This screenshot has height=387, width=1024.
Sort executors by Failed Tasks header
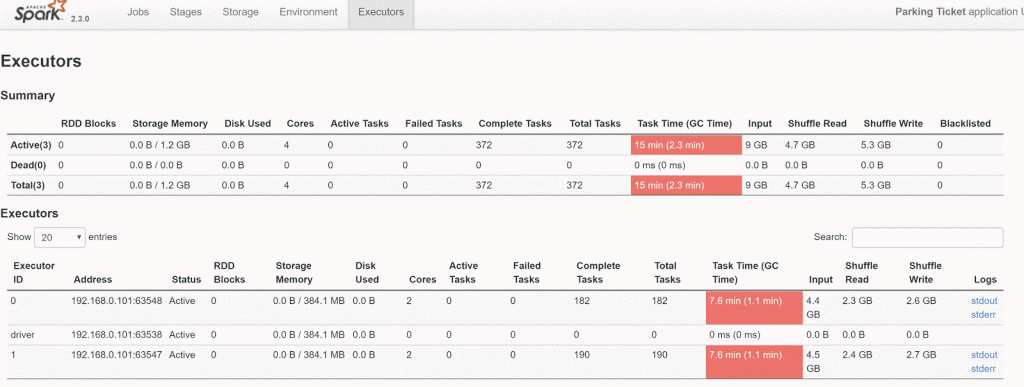tap(527, 272)
